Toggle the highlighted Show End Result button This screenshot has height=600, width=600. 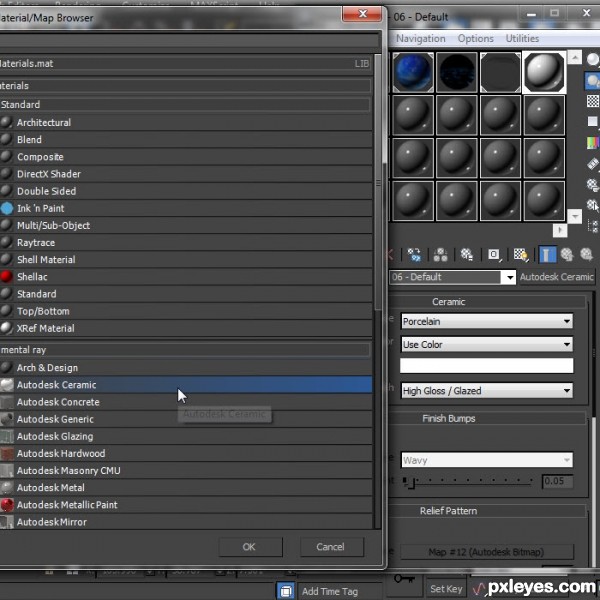click(x=547, y=254)
